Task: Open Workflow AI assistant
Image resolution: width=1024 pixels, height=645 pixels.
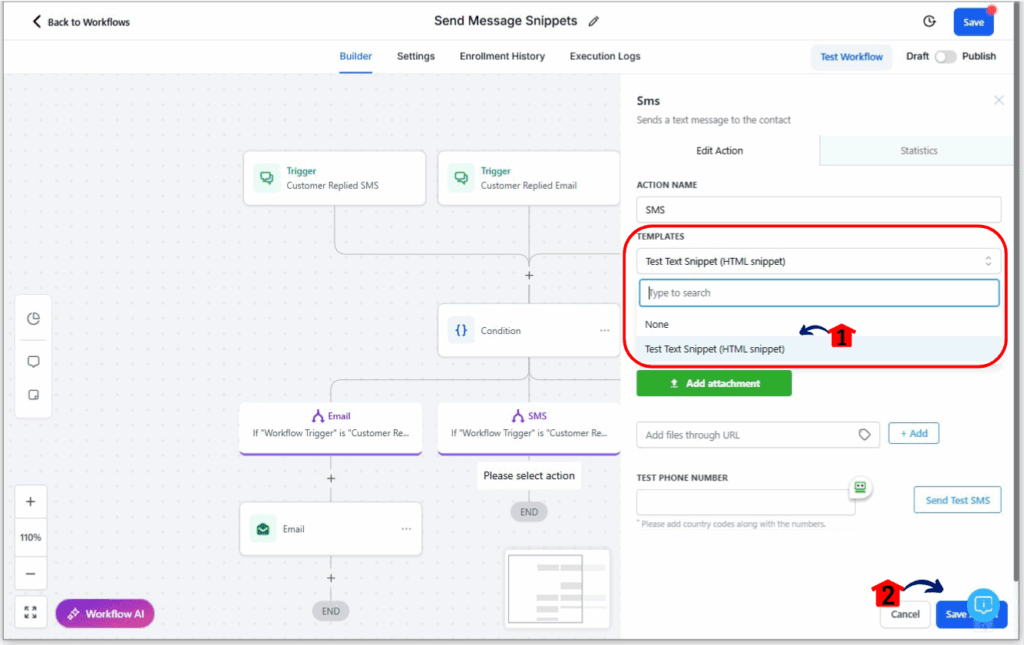Action: [x=105, y=614]
